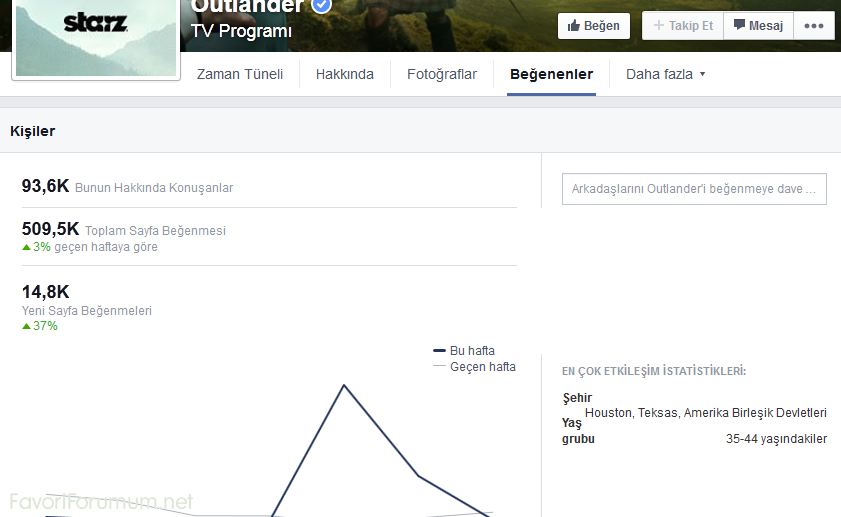Screen dimensions: 841x517
Task: Switch to the Zaman Tüneli tab
Action: point(240,74)
